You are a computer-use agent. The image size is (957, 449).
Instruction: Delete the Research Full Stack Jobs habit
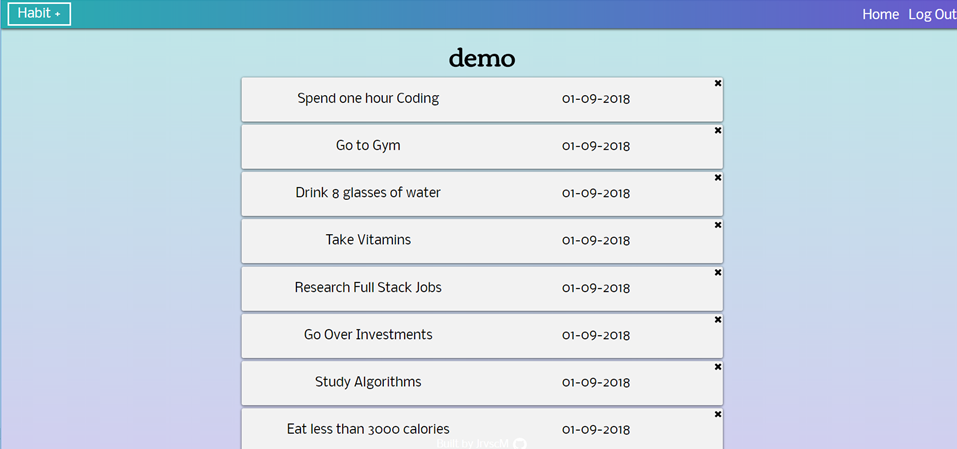(718, 273)
